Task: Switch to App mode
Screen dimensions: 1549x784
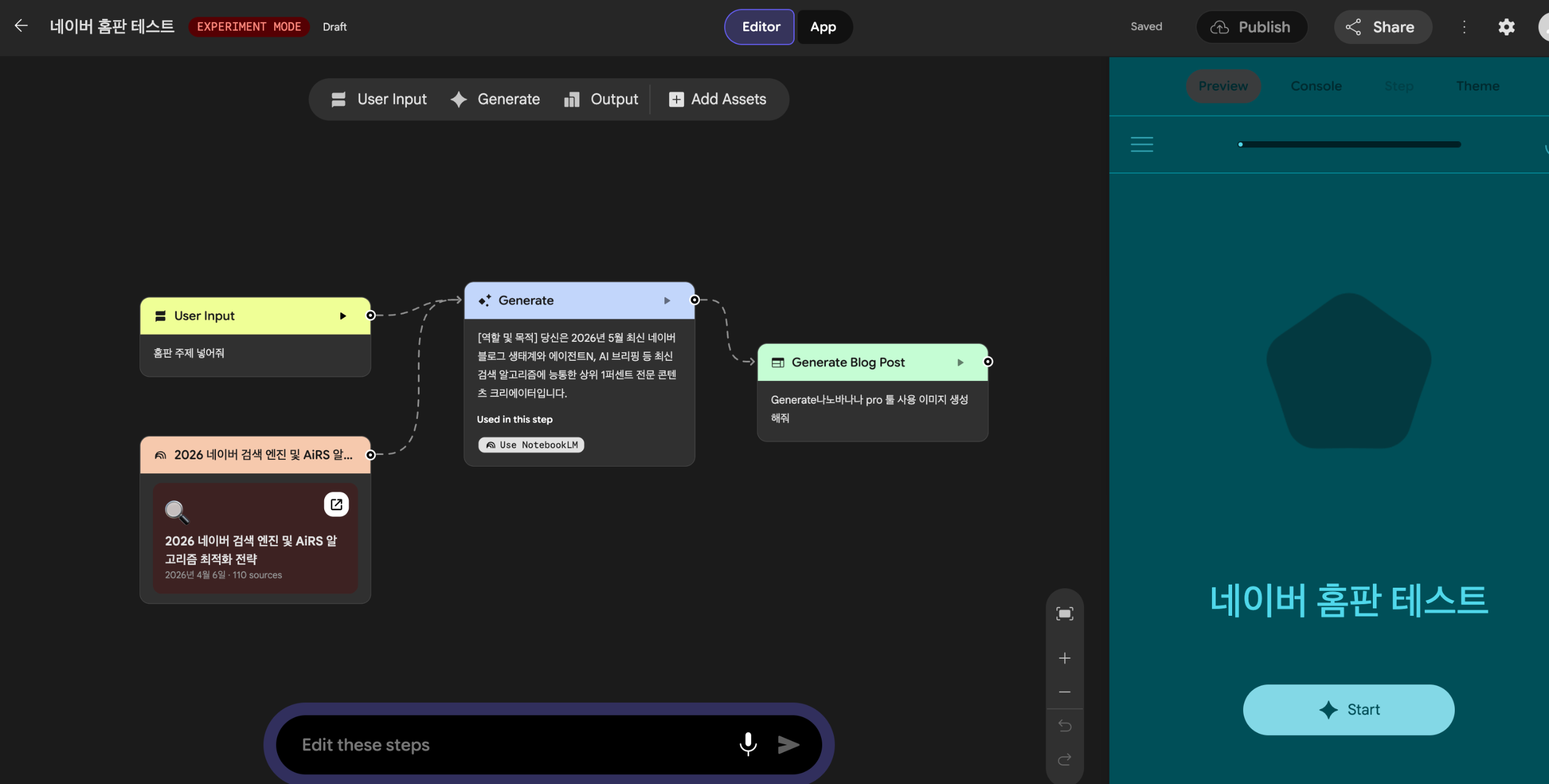Action: tap(823, 27)
